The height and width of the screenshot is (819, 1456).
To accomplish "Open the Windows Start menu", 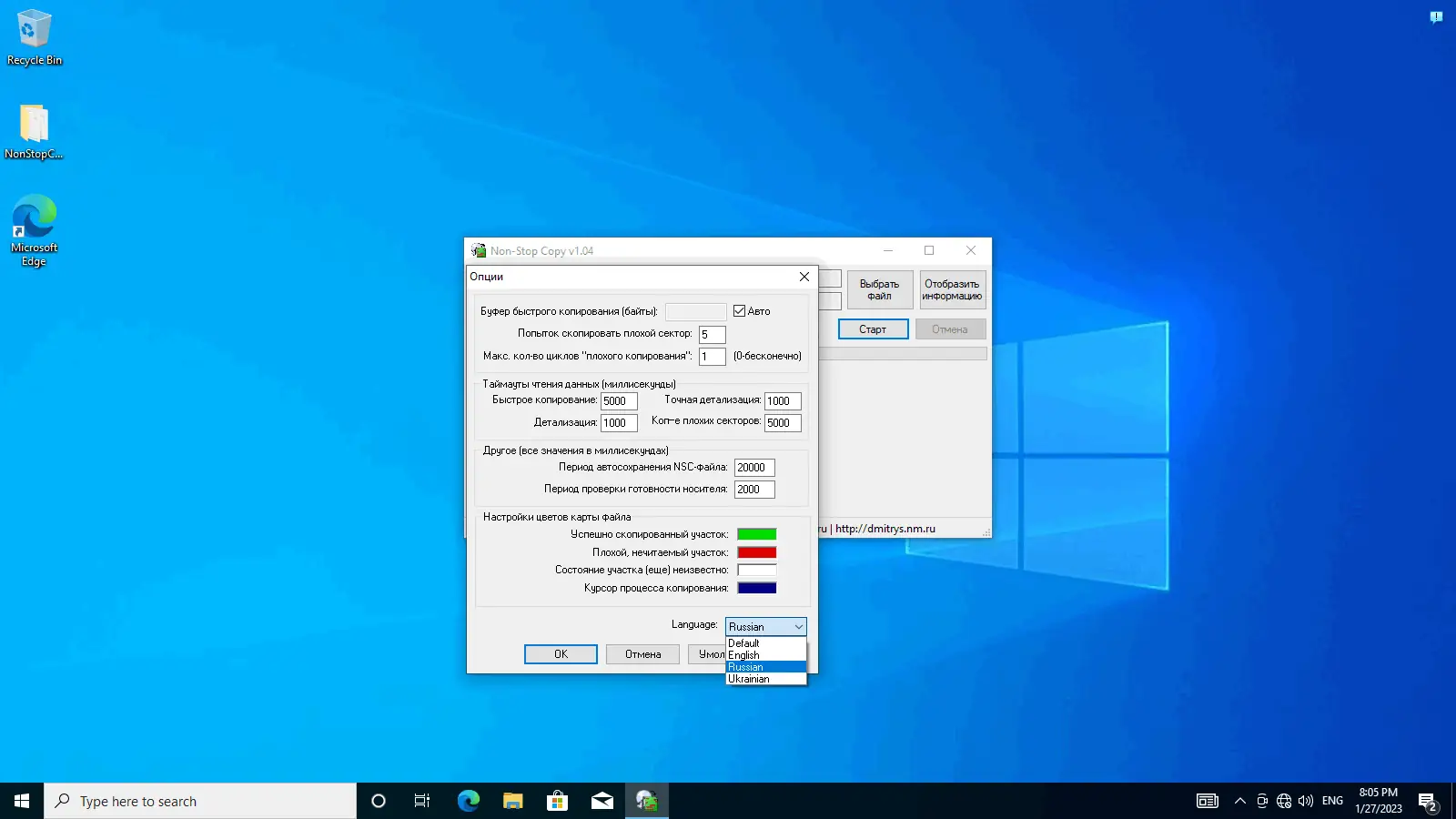I will click(22, 801).
